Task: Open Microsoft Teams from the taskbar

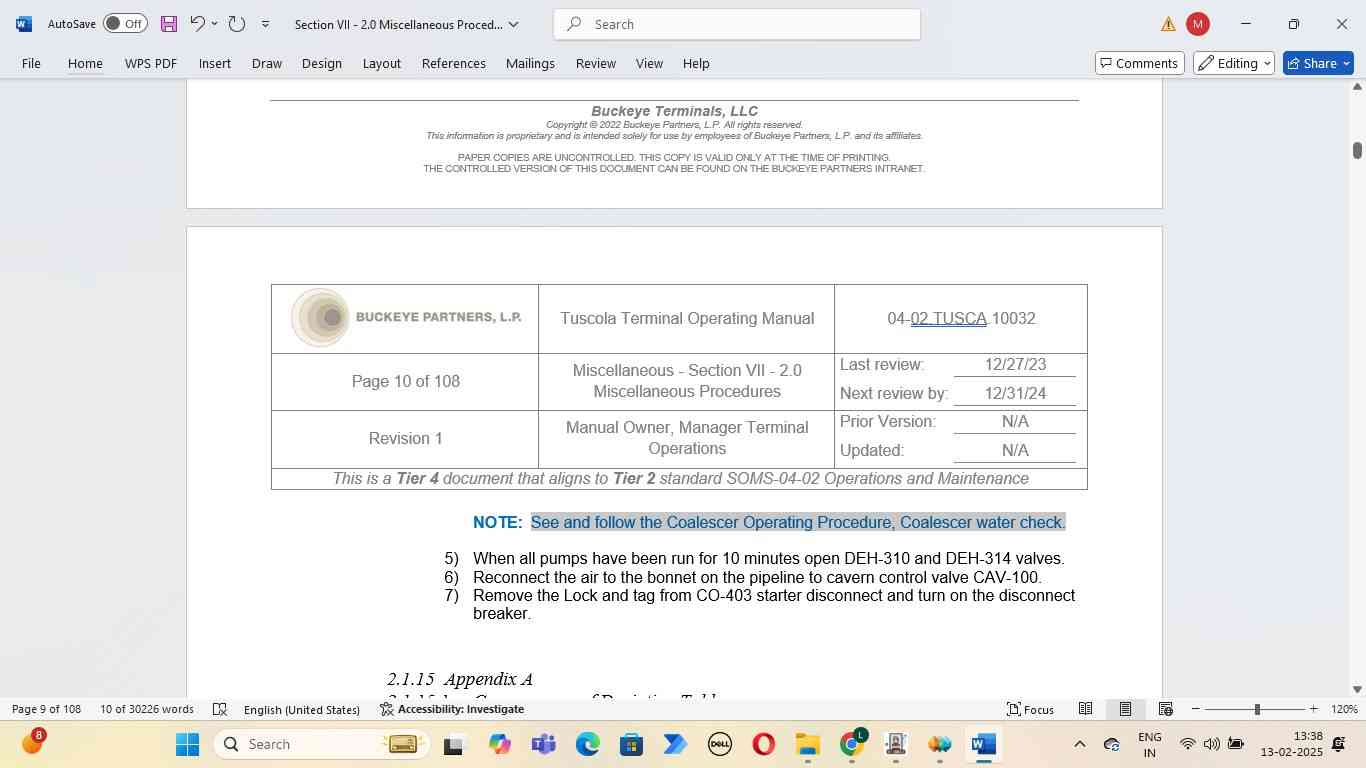Action: (544, 744)
